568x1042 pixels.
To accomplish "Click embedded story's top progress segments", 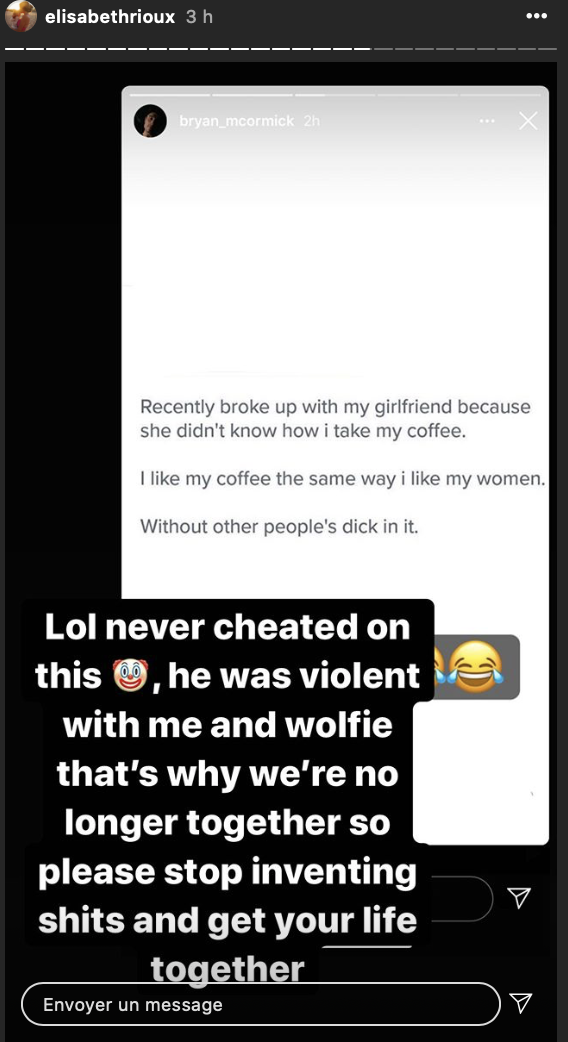I will pyautogui.click(x=335, y=94).
